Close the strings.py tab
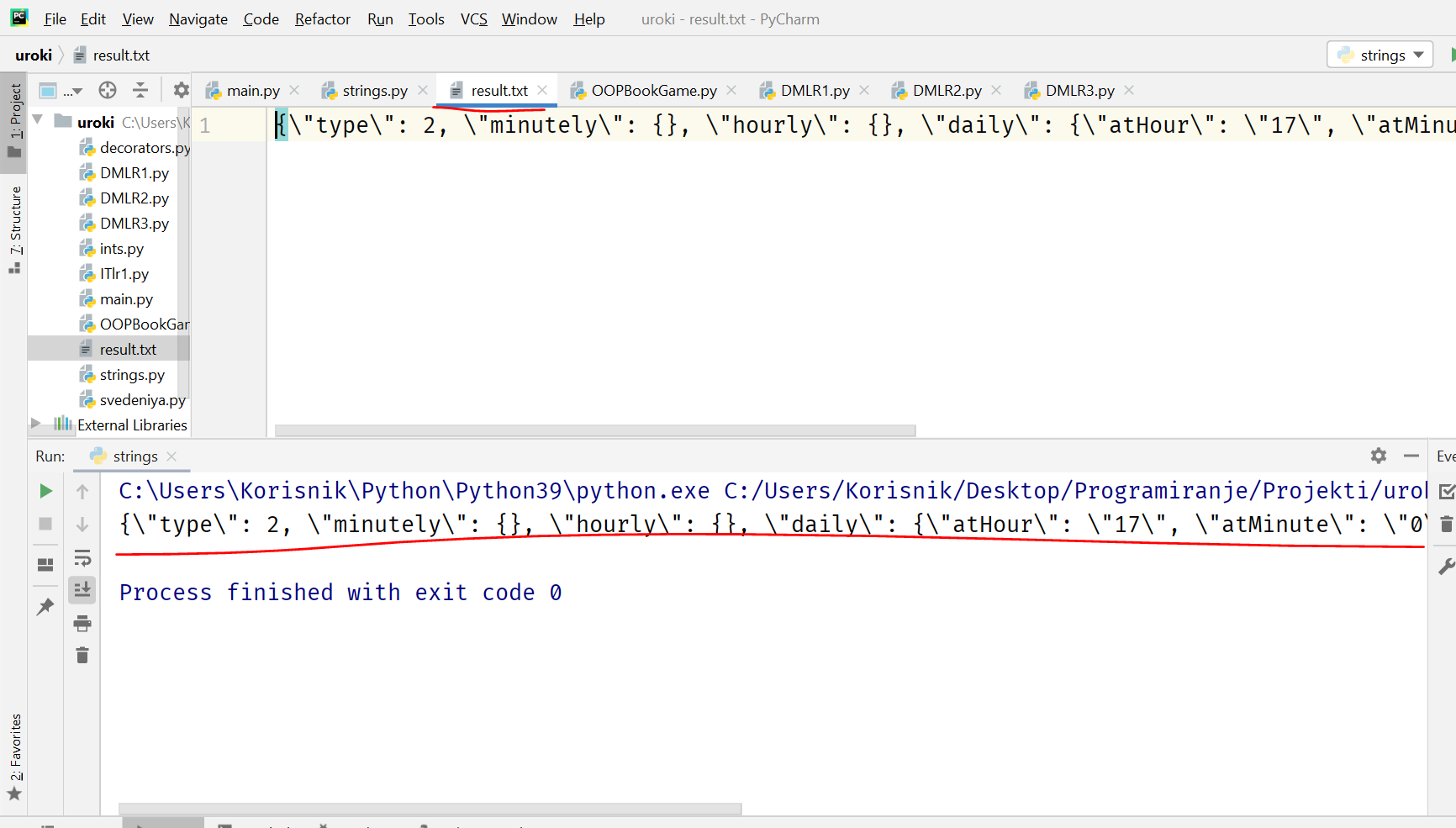This screenshot has height=828, width=1456. [423, 90]
